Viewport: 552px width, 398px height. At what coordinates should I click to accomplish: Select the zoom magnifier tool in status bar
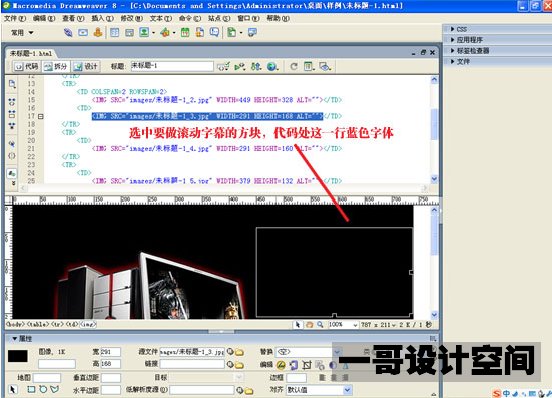[x=320, y=324]
